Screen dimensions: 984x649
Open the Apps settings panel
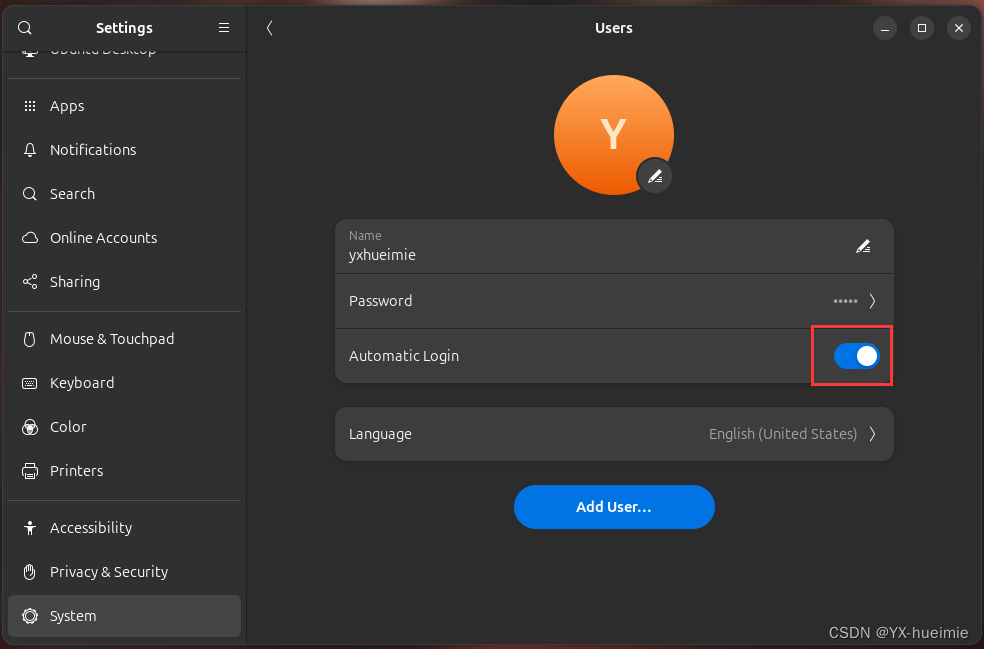(x=124, y=106)
